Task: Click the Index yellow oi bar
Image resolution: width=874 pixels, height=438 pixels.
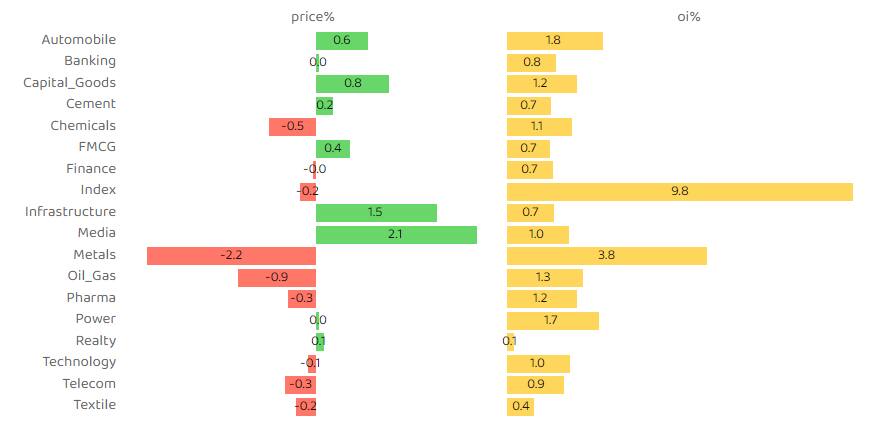Action: click(679, 191)
